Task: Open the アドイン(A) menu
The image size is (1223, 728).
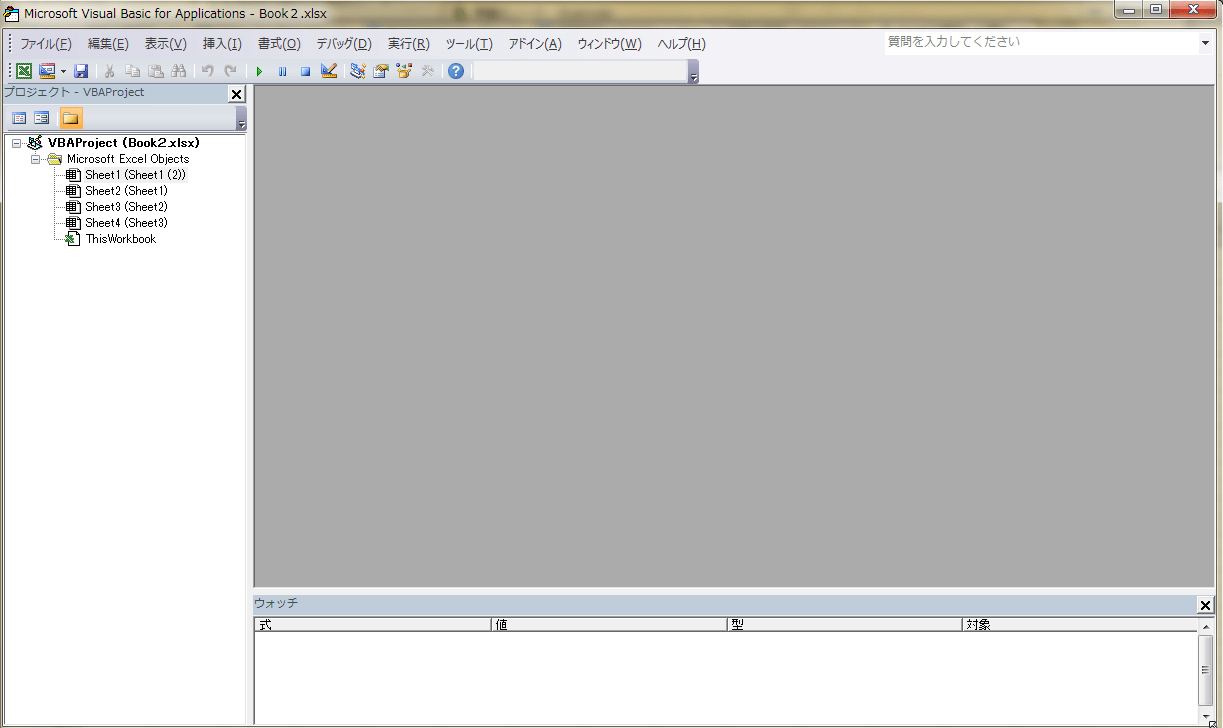Action: pyautogui.click(x=535, y=44)
